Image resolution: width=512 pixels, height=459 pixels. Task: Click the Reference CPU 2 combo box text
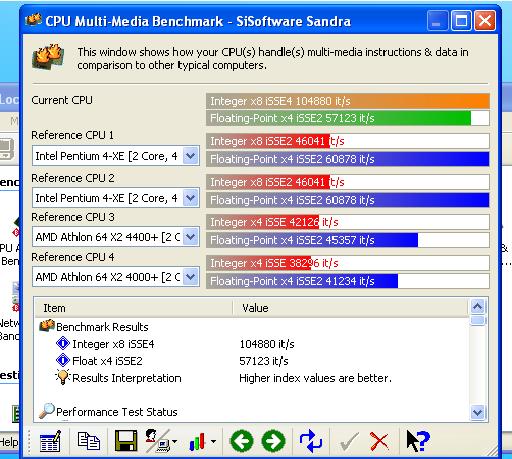[106, 198]
